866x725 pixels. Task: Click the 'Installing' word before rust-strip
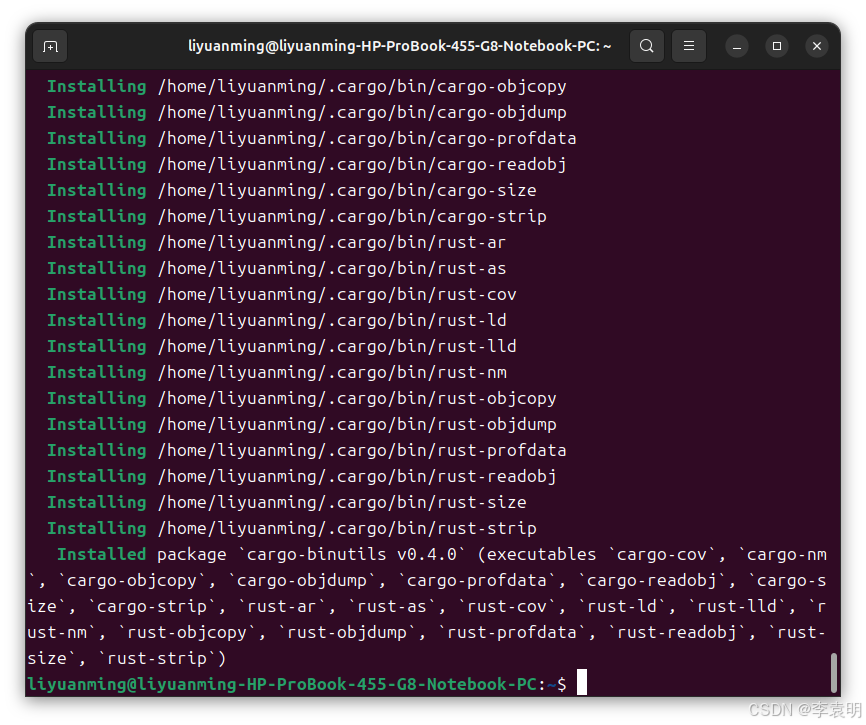click(97, 528)
